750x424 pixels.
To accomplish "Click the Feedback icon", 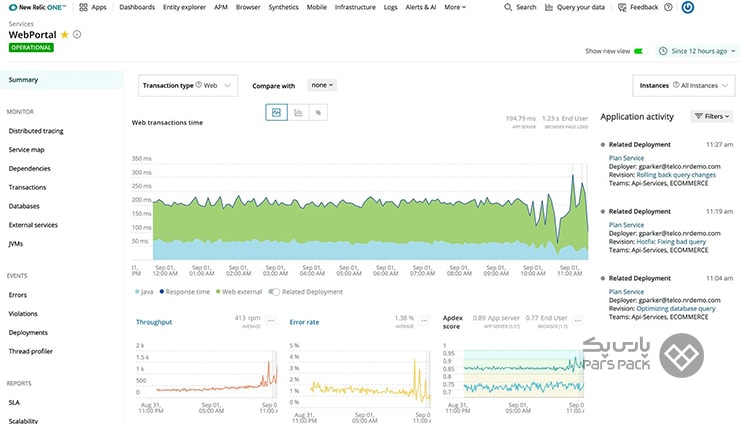I will tap(622, 7).
